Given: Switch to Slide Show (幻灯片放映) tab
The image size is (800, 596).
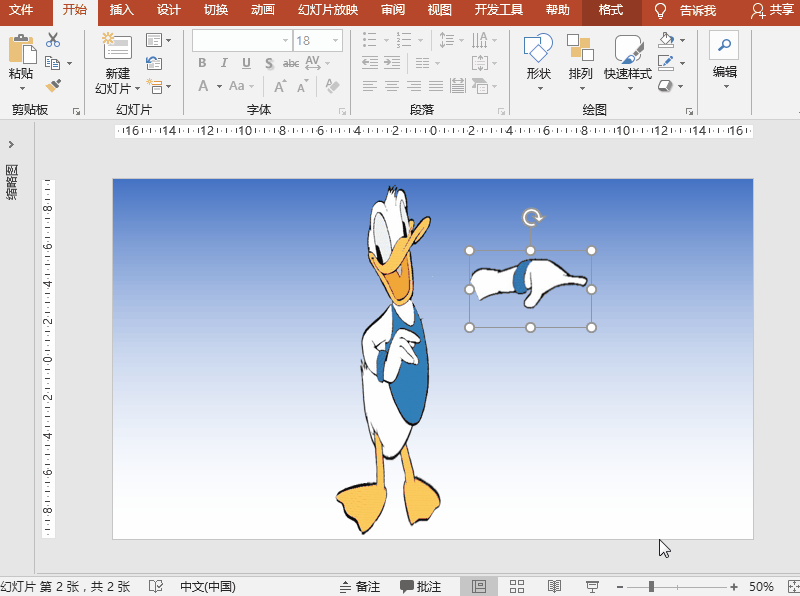Looking at the screenshot, I should click(328, 10).
